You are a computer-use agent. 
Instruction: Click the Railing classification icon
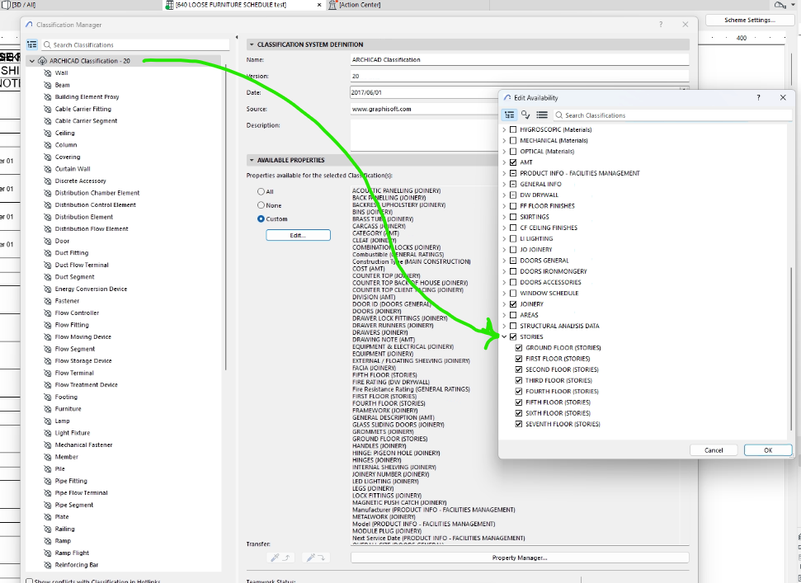pos(48,529)
